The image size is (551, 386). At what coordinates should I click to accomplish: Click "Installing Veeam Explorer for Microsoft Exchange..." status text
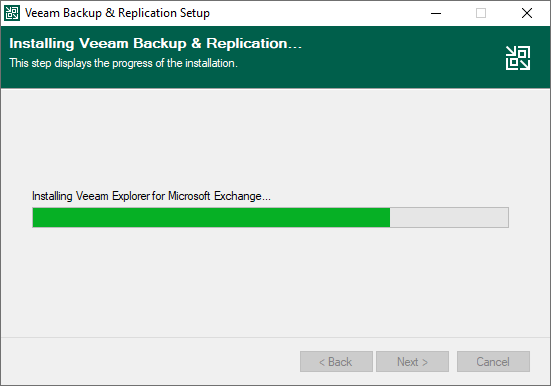coord(151,196)
